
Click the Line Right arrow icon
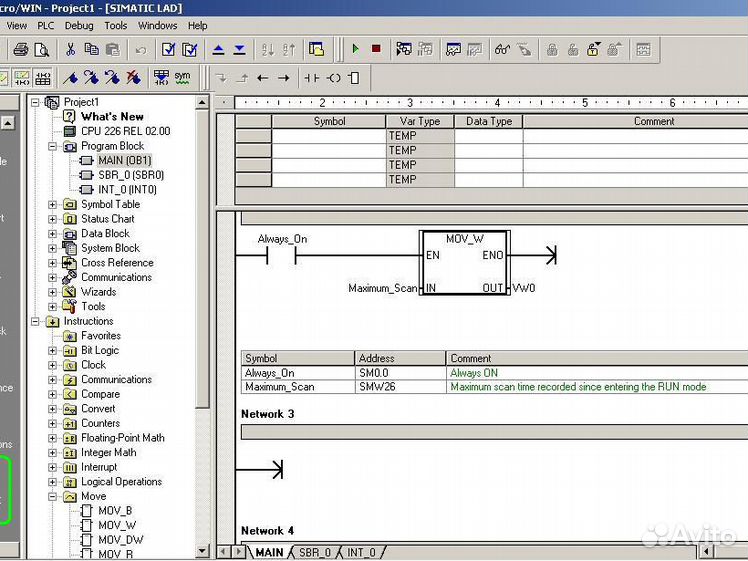coord(283,78)
